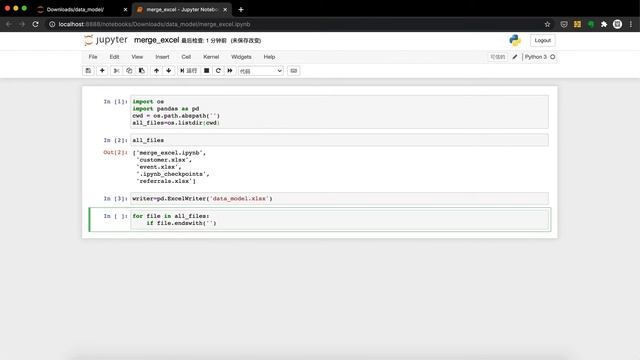Go back in the browser
Image resolution: width=640 pixels, height=360 pixels.
coord(9,24)
